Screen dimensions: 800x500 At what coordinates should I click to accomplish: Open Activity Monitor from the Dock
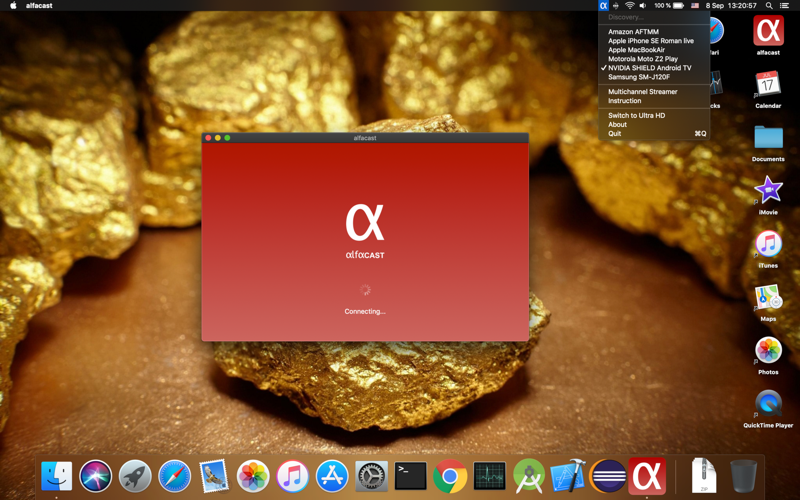(489, 476)
